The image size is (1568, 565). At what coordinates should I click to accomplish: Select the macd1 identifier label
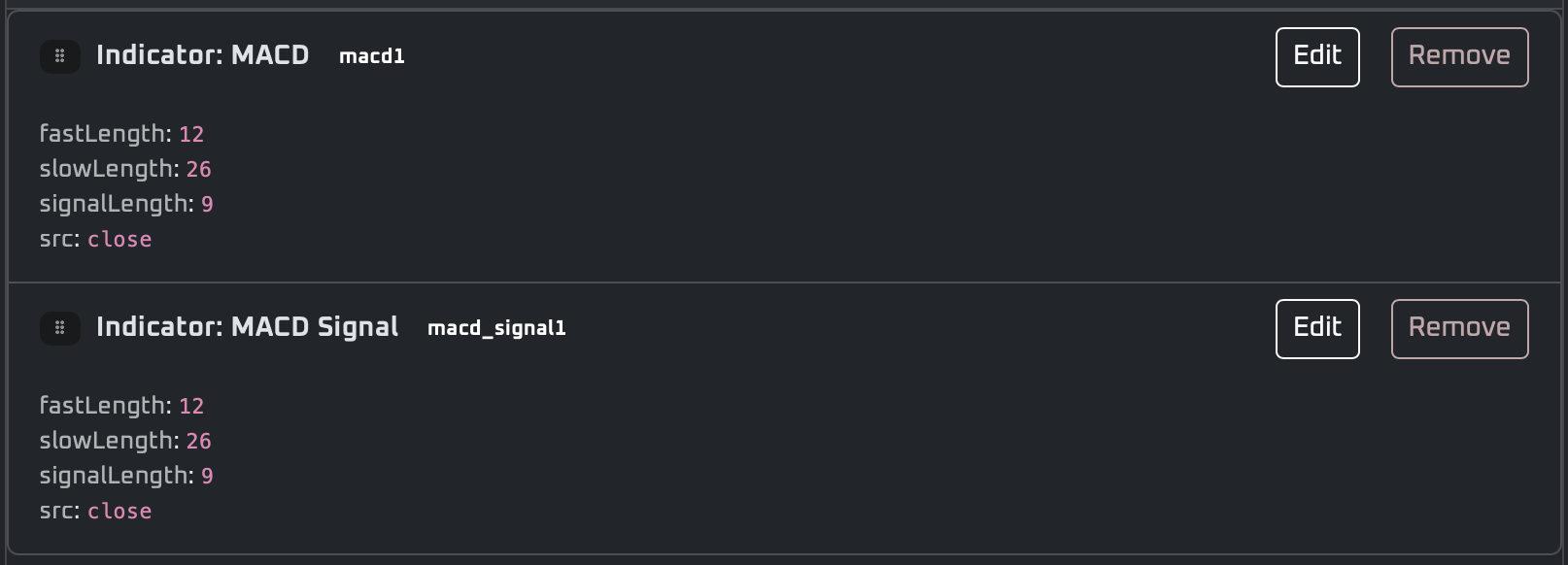[371, 56]
